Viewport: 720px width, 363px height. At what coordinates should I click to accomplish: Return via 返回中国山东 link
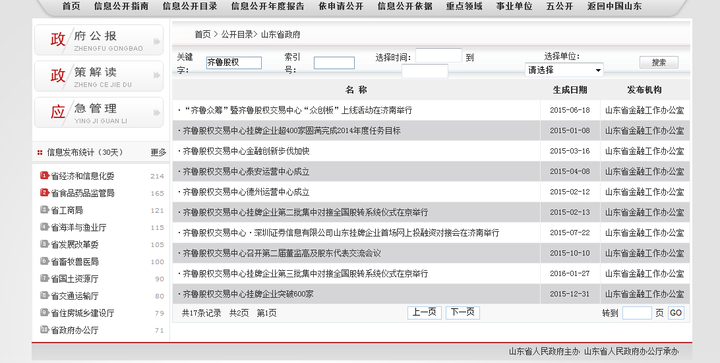614,6
